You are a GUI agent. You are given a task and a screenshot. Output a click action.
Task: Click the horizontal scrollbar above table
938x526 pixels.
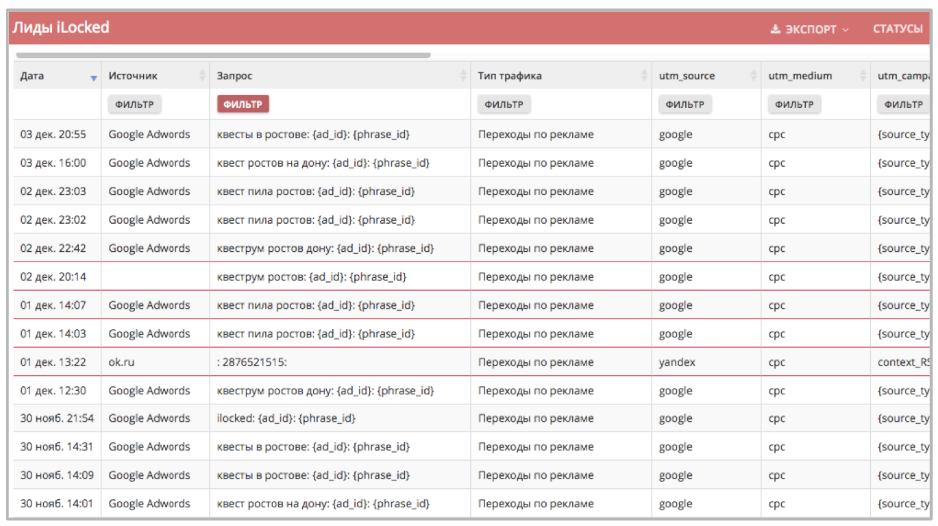pyautogui.click(x=223, y=55)
